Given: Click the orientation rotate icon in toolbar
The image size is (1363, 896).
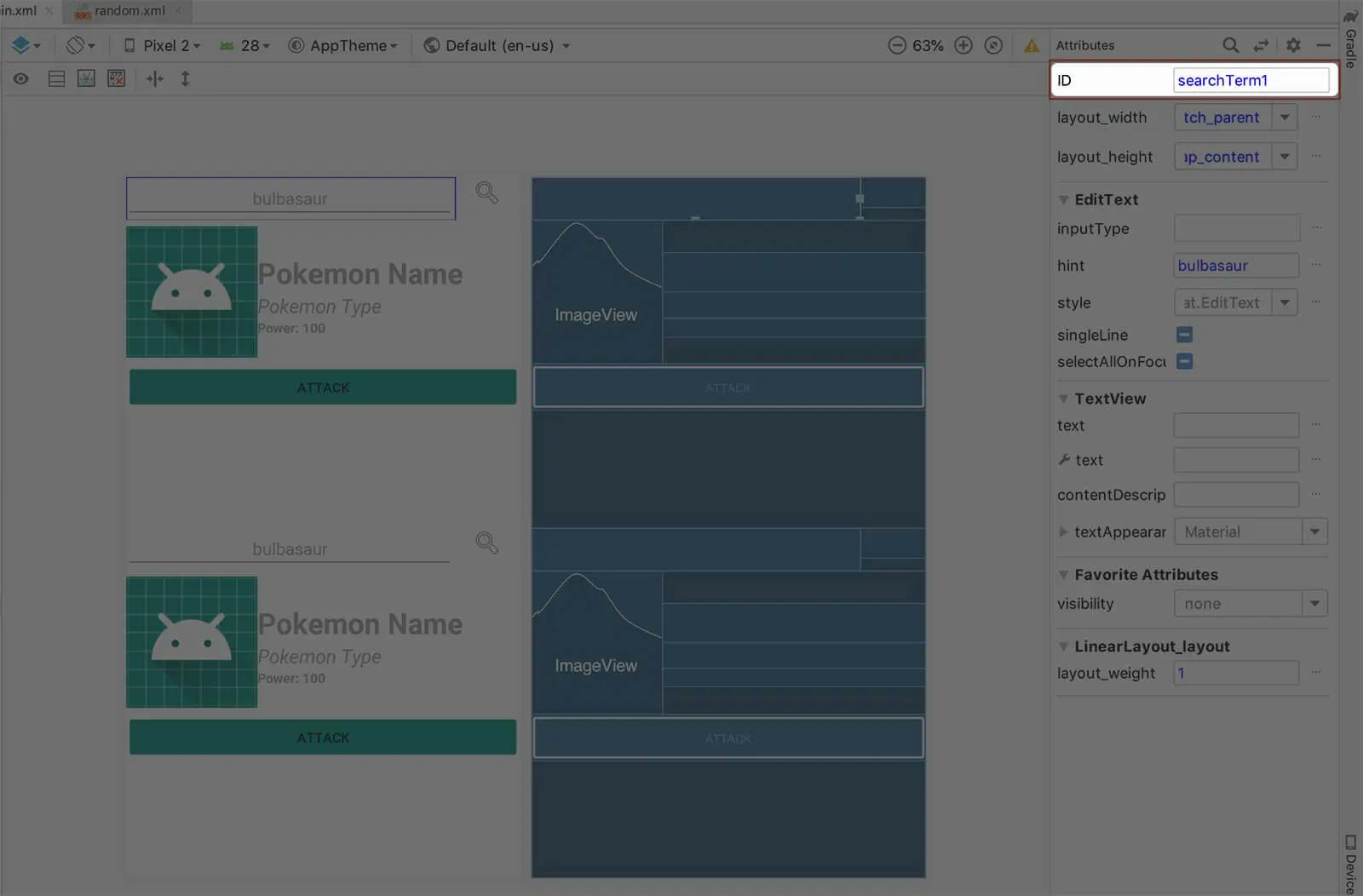Looking at the screenshot, I should point(80,45).
